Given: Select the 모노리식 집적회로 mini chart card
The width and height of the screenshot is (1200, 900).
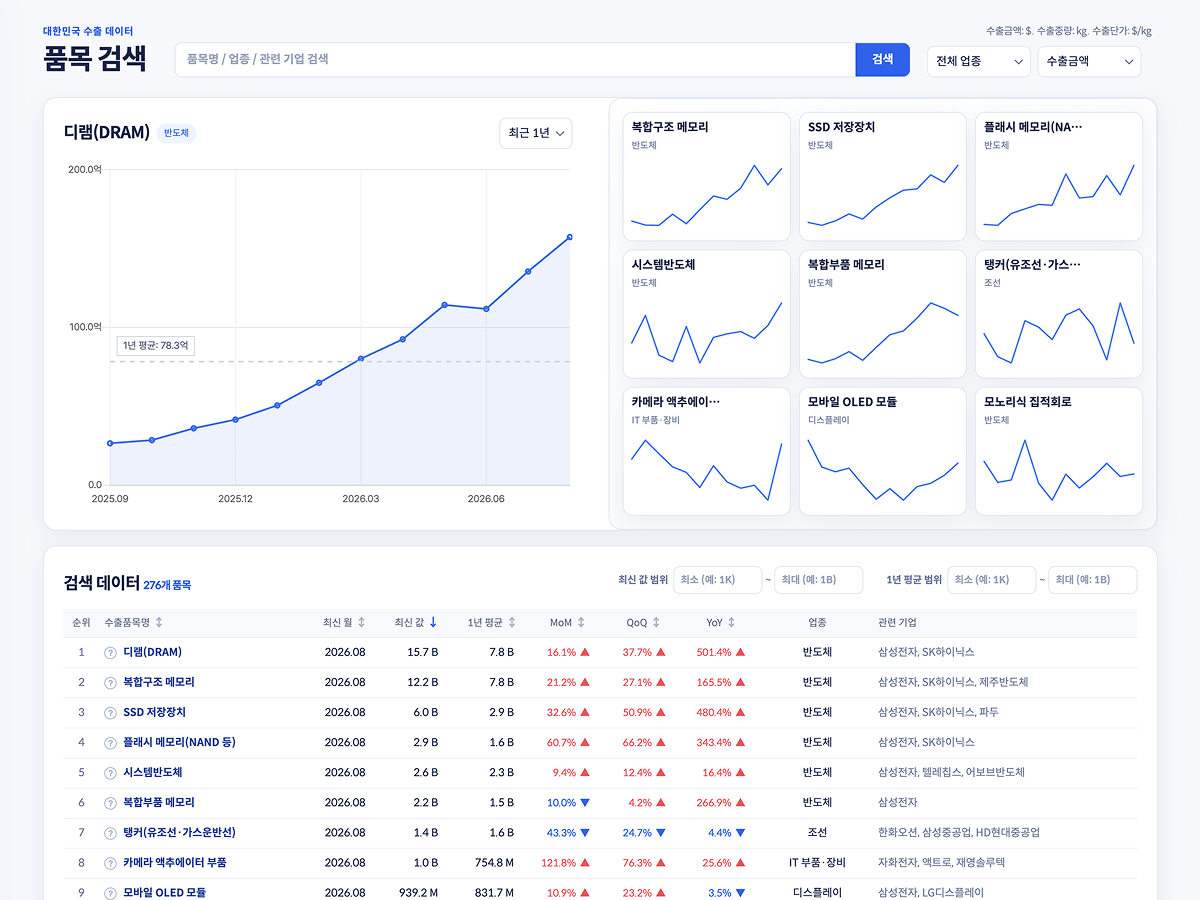Looking at the screenshot, I should [1059, 451].
